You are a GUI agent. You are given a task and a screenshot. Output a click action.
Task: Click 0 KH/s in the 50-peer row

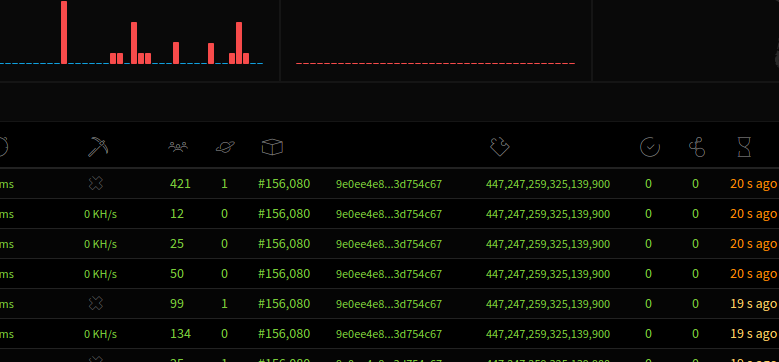coord(100,274)
